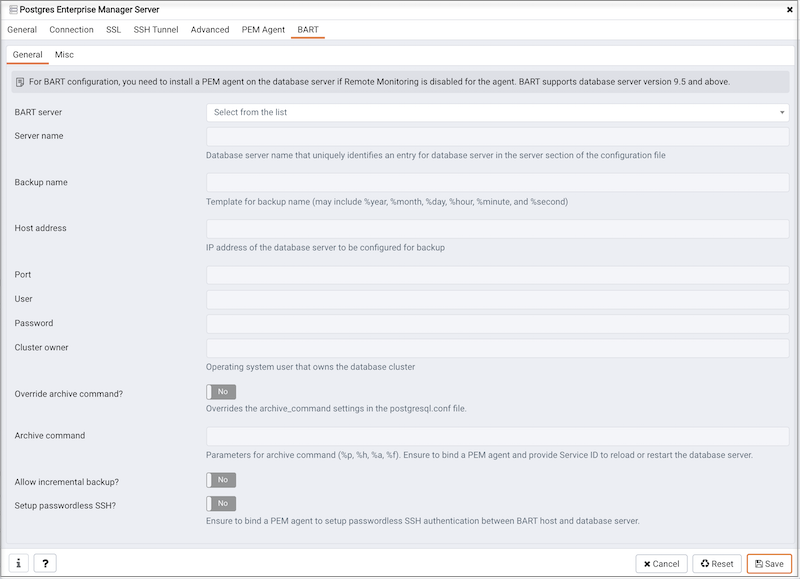Open the SSL tab

coord(113,30)
